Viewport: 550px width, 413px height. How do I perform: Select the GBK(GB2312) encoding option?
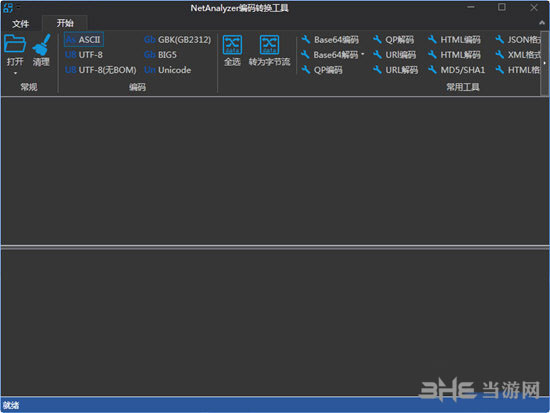coord(177,40)
